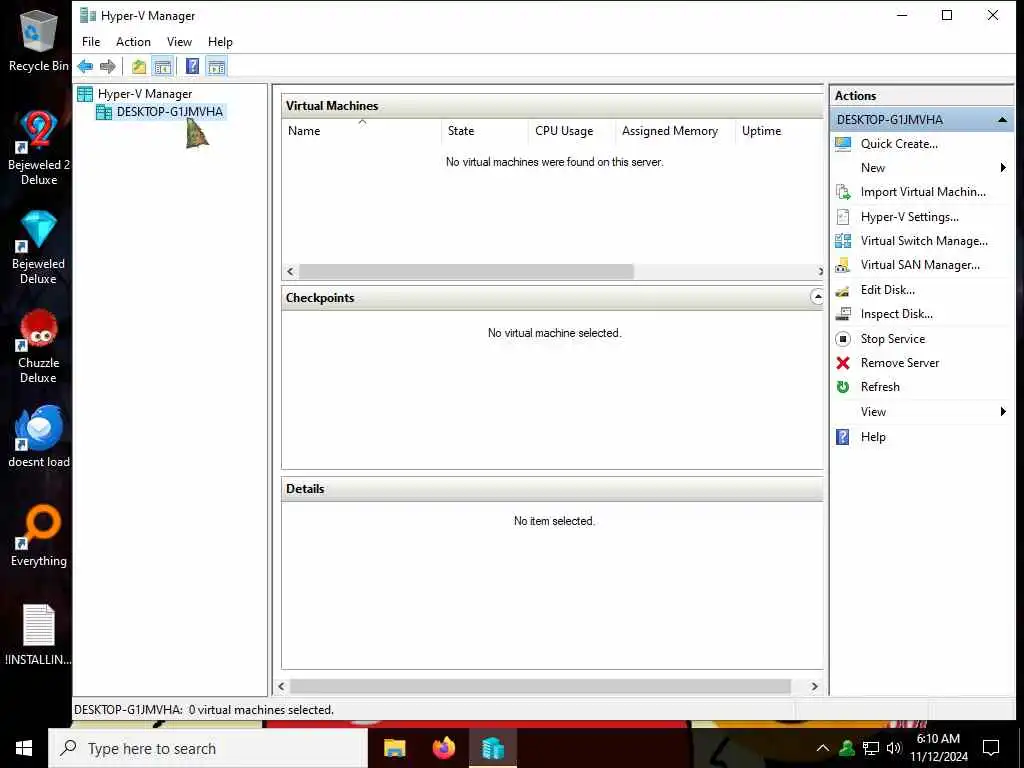Viewport: 1024px width, 768px height.
Task: Click the Hyper-V Manager title bar icon
Action: click(x=88, y=15)
